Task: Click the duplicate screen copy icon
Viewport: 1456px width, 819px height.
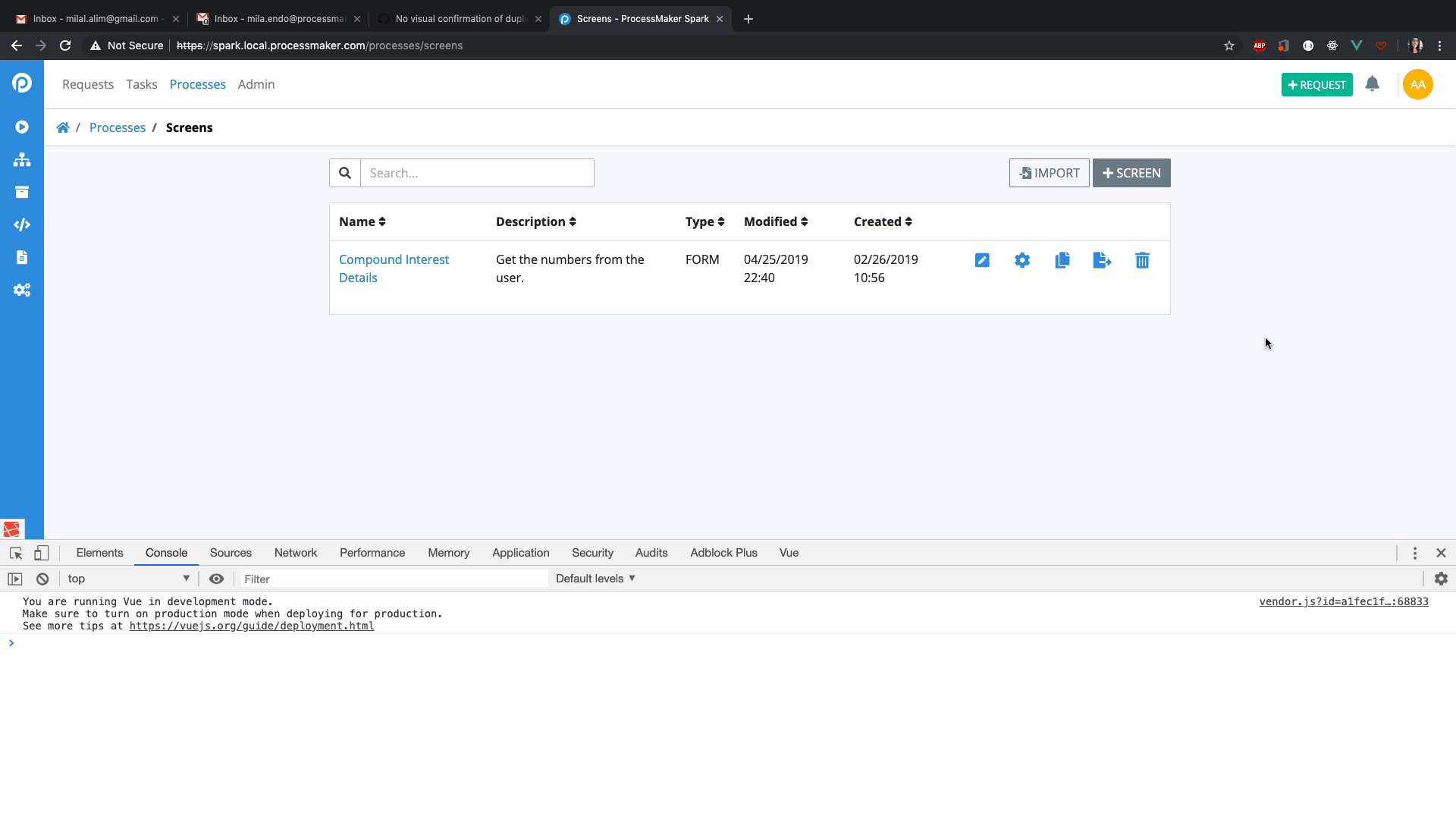Action: click(x=1062, y=260)
